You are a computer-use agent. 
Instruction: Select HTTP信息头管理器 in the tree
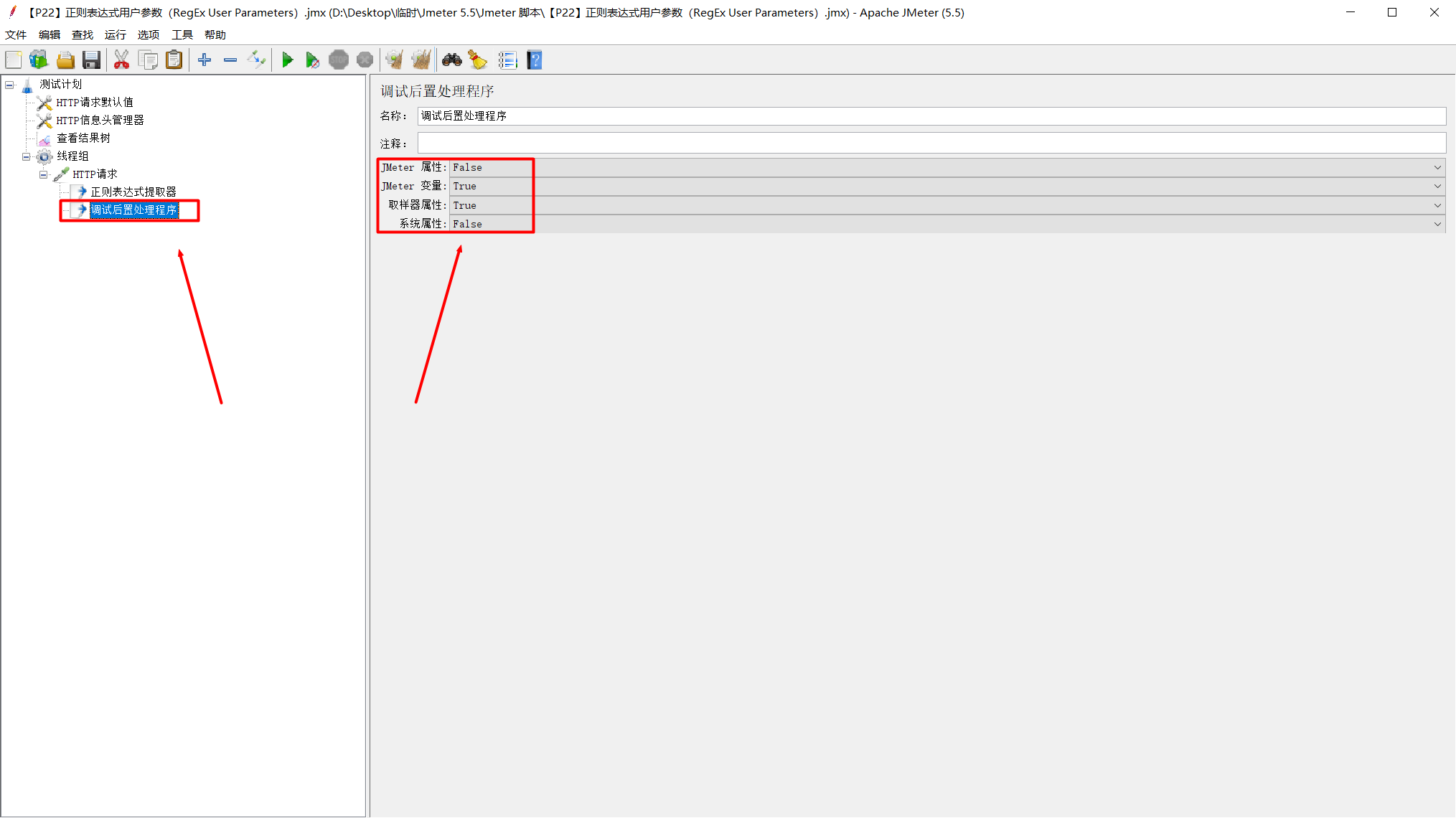click(x=100, y=121)
